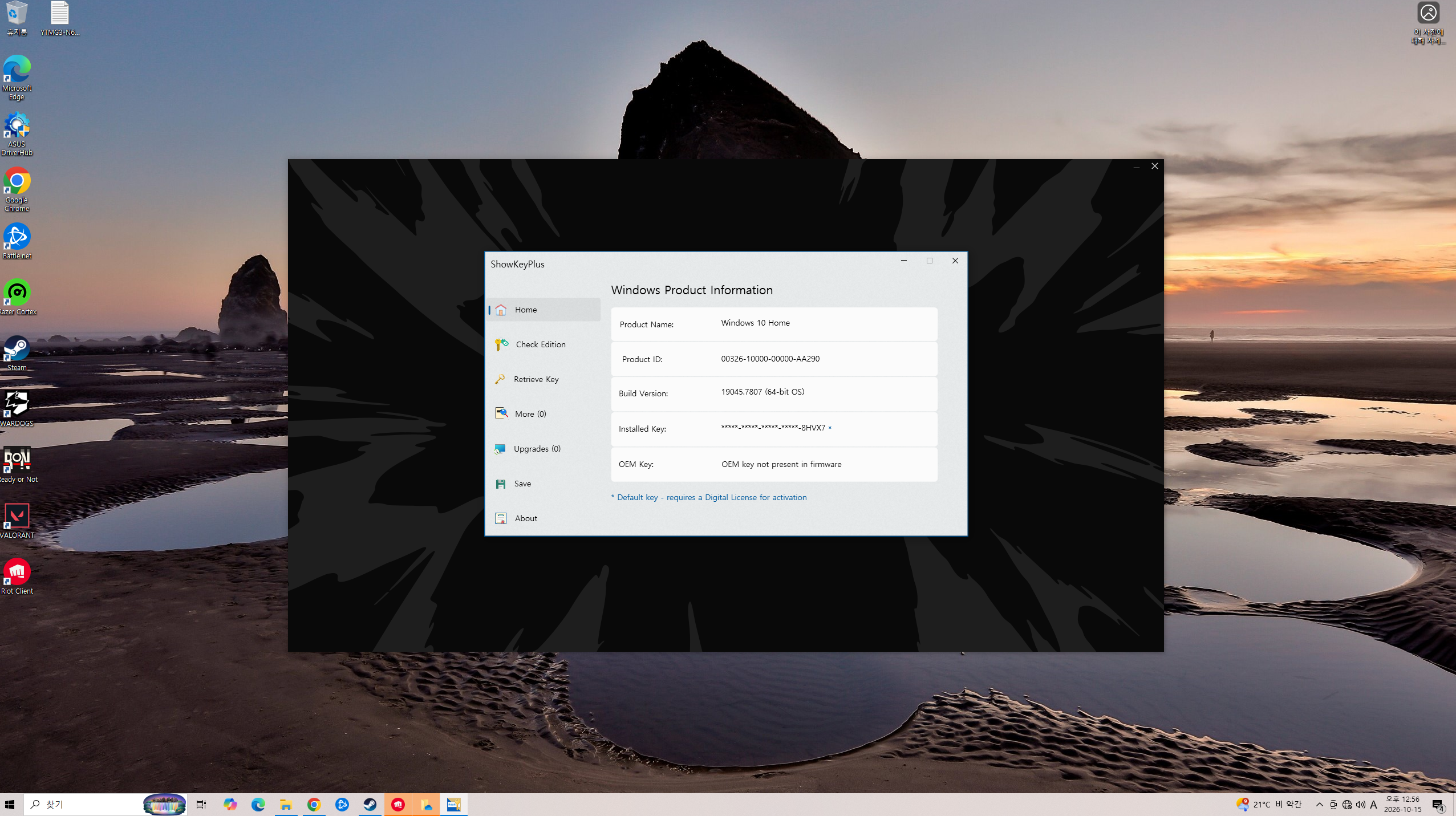Select Home in ShowKeyPlus sidebar
1456x816 pixels.
(544, 310)
